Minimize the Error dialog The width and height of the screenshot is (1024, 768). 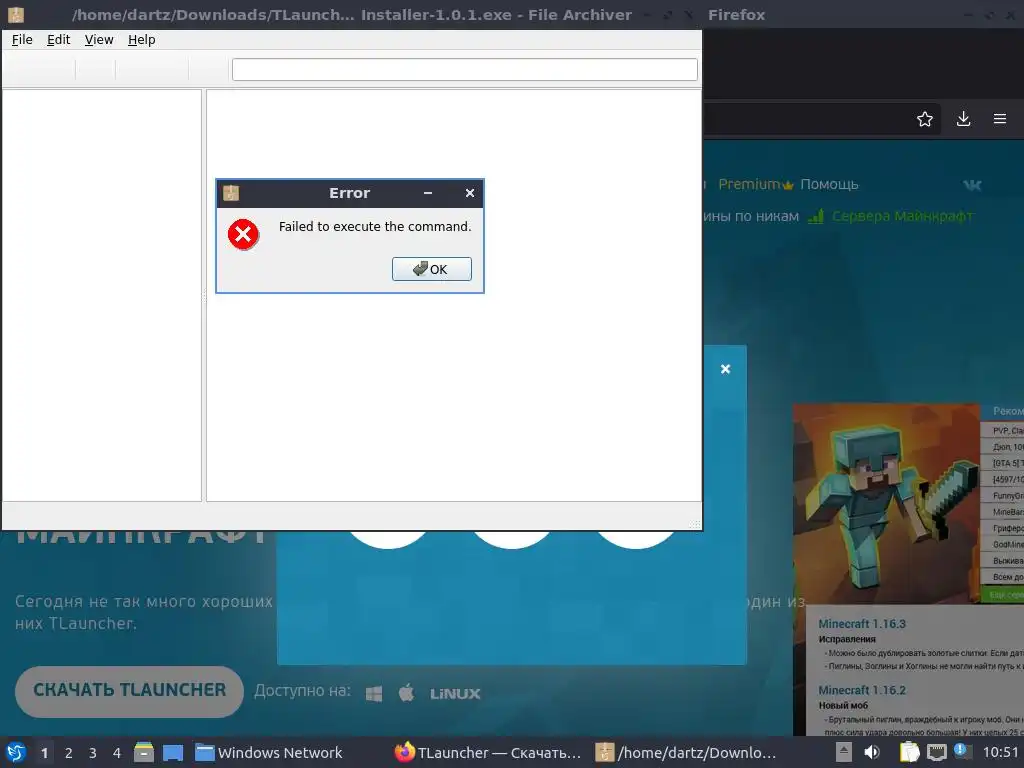click(428, 193)
